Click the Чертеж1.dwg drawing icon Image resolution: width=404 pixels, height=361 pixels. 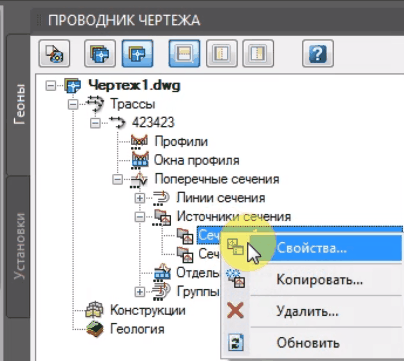pos(72,86)
